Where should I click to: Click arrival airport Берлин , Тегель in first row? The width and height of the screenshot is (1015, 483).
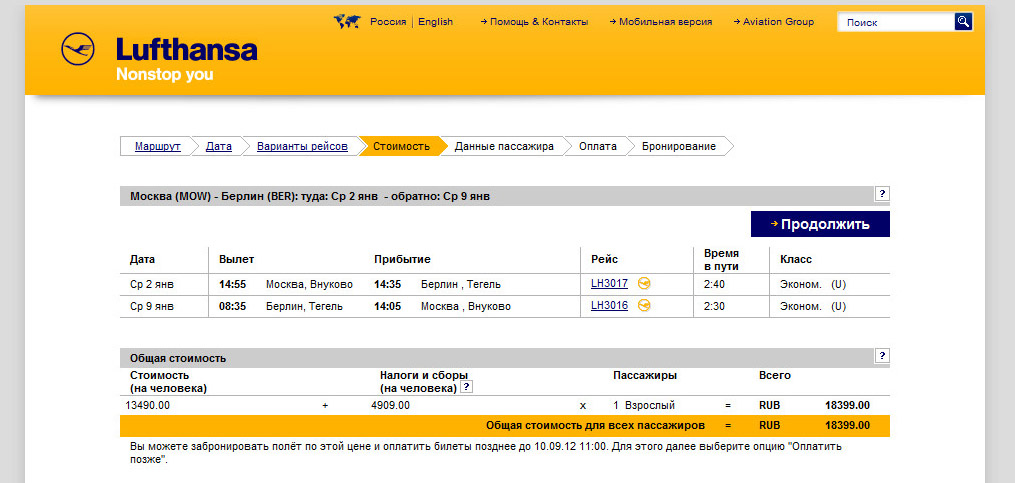(460, 284)
